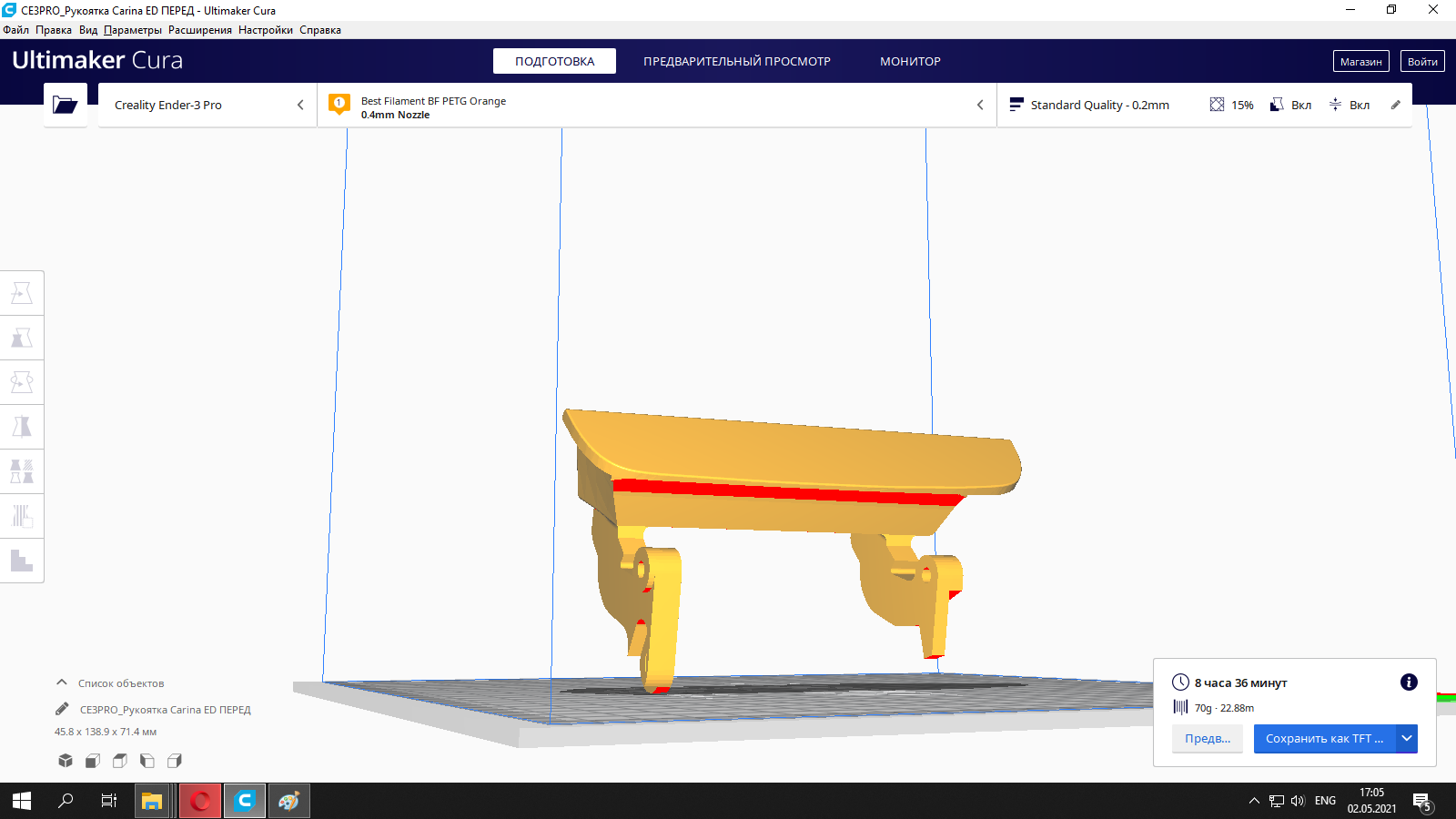Open a file with the folder icon

pyautogui.click(x=66, y=105)
